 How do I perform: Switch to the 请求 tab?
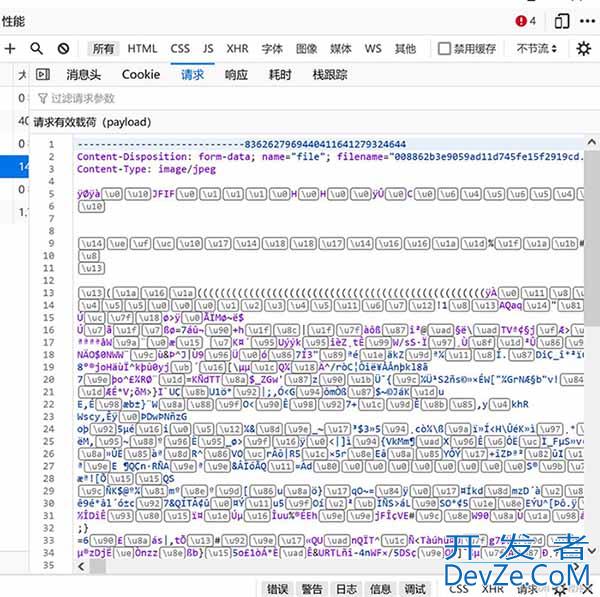click(192, 74)
